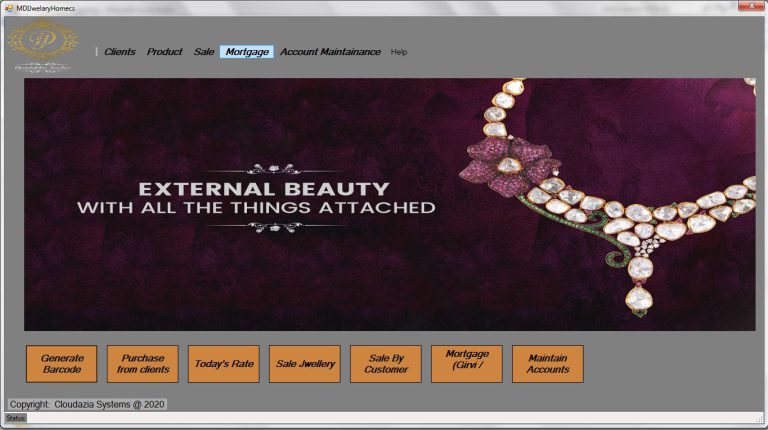768x430 pixels.
Task: Select the Sale By Customer button
Action: [x=386, y=364]
